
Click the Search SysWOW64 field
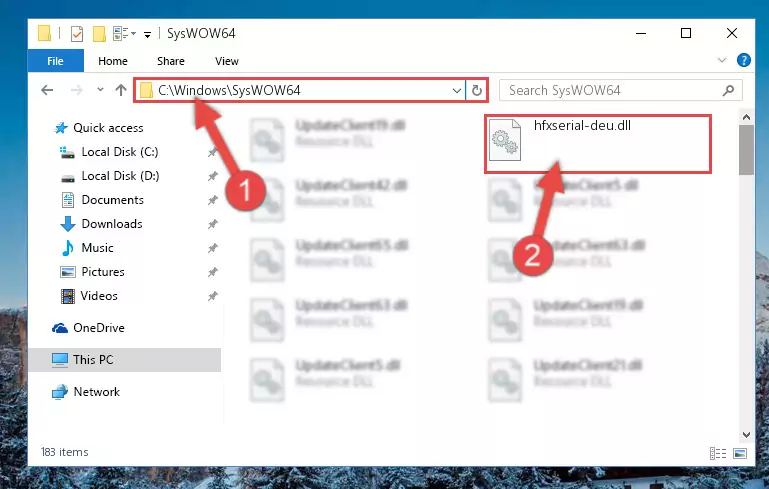click(x=620, y=90)
